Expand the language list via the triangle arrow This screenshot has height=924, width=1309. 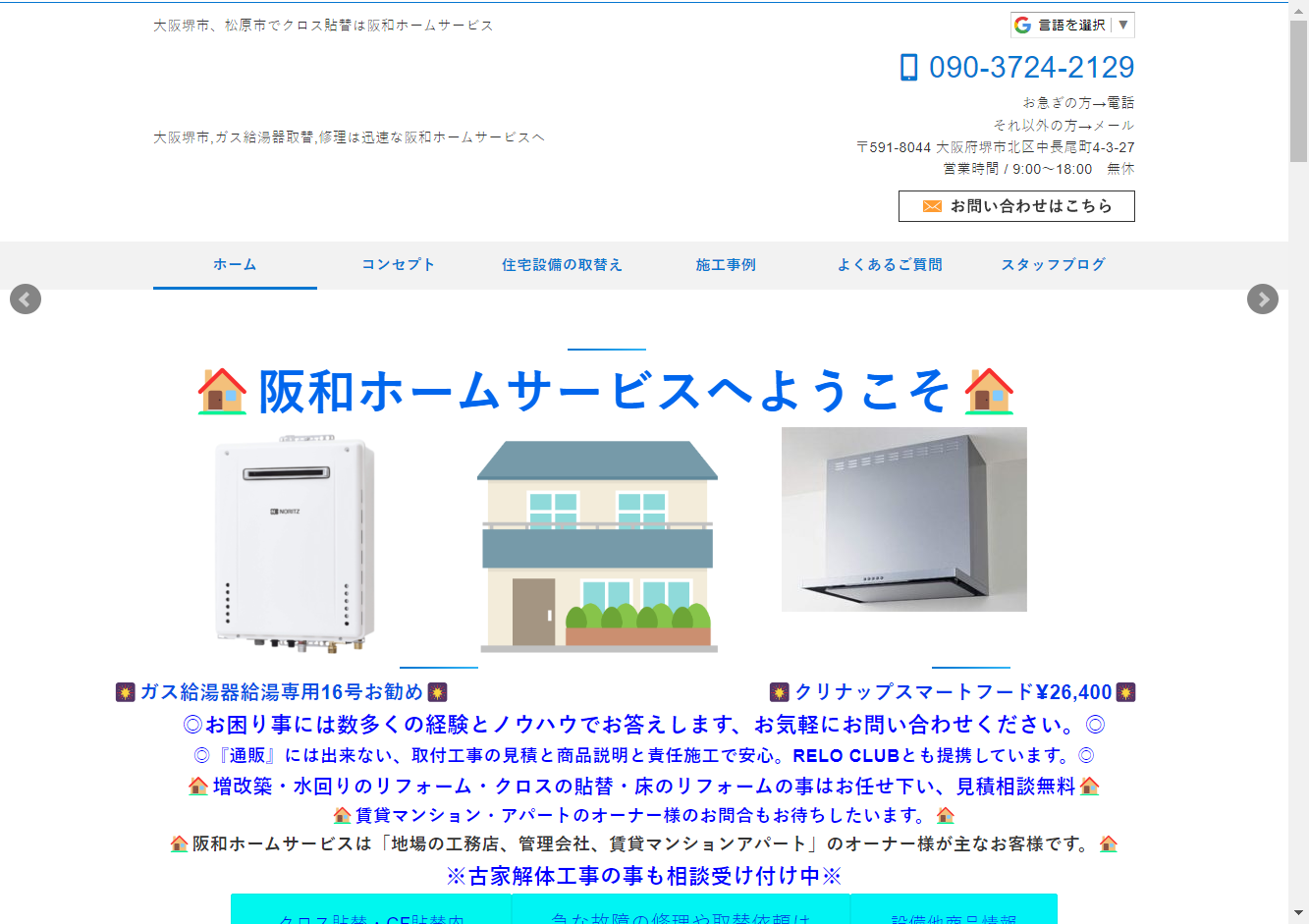[x=1123, y=25]
